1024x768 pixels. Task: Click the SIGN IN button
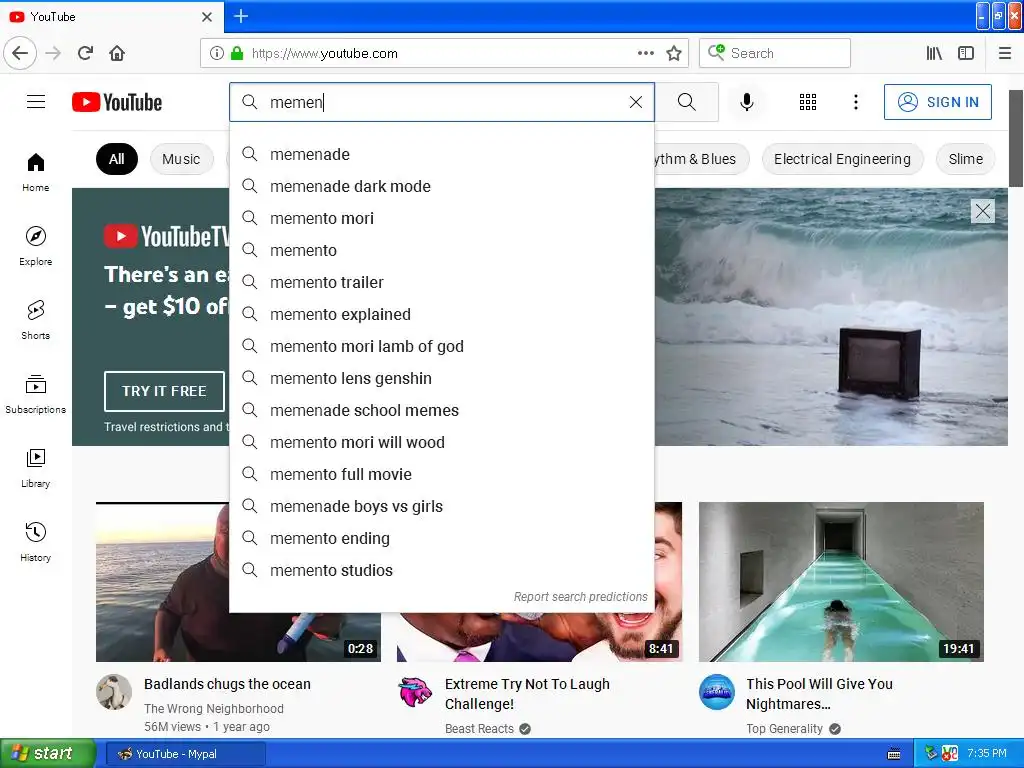938,102
